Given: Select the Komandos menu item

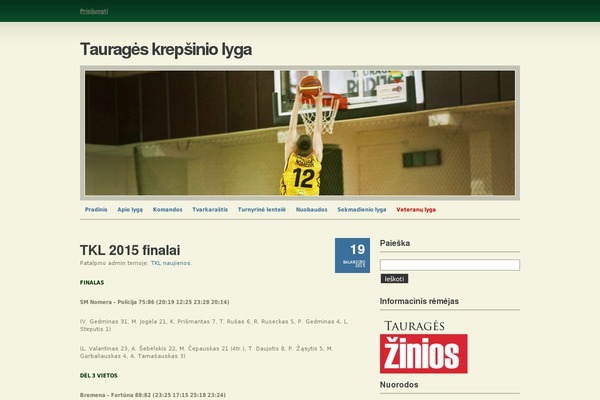Looking at the screenshot, I should click(x=168, y=209).
